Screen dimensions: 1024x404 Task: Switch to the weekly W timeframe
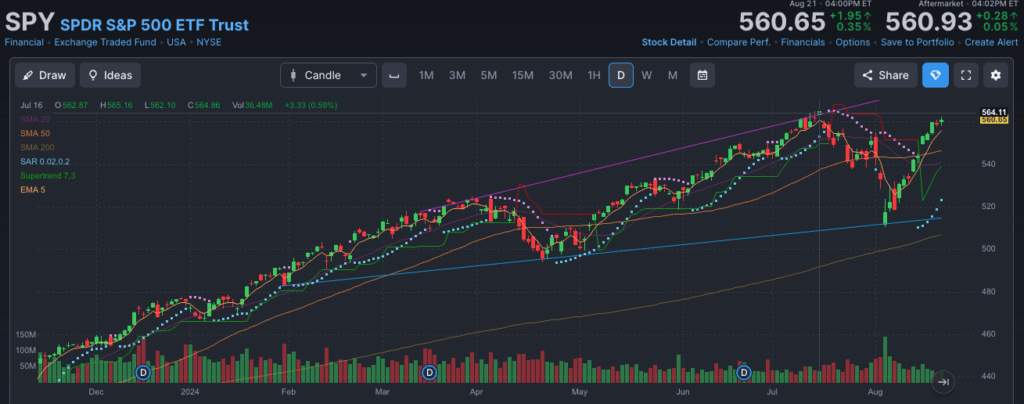click(x=647, y=75)
